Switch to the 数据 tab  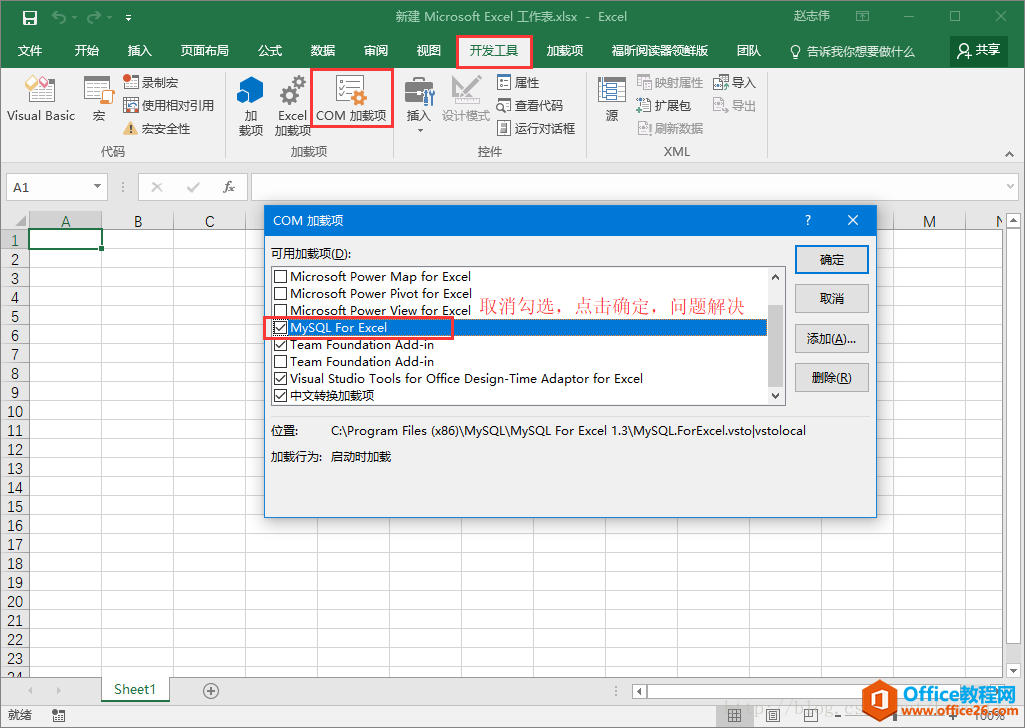click(322, 51)
